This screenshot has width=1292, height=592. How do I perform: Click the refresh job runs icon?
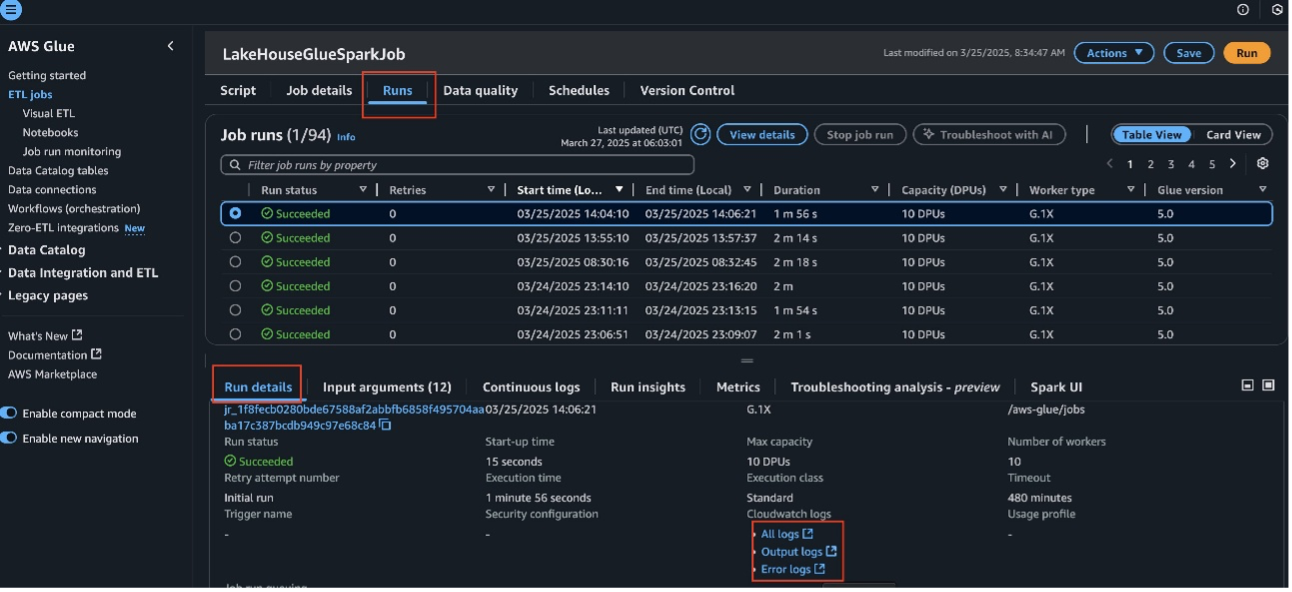[x=701, y=134]
